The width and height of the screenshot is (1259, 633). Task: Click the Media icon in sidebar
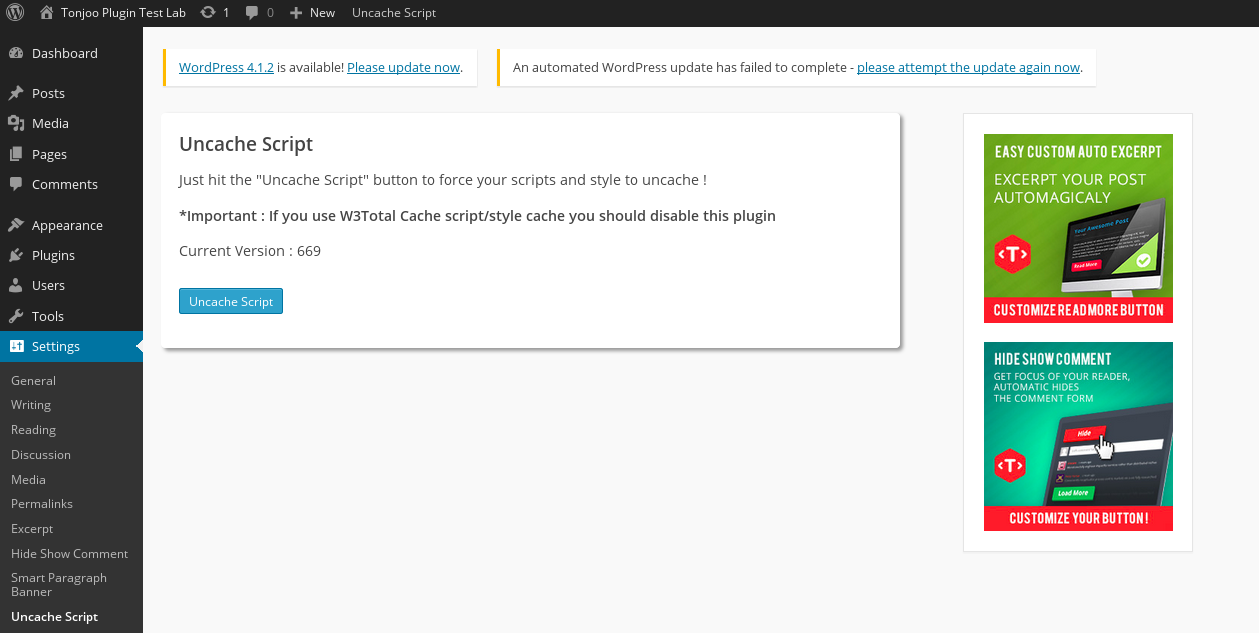point(16,123)
